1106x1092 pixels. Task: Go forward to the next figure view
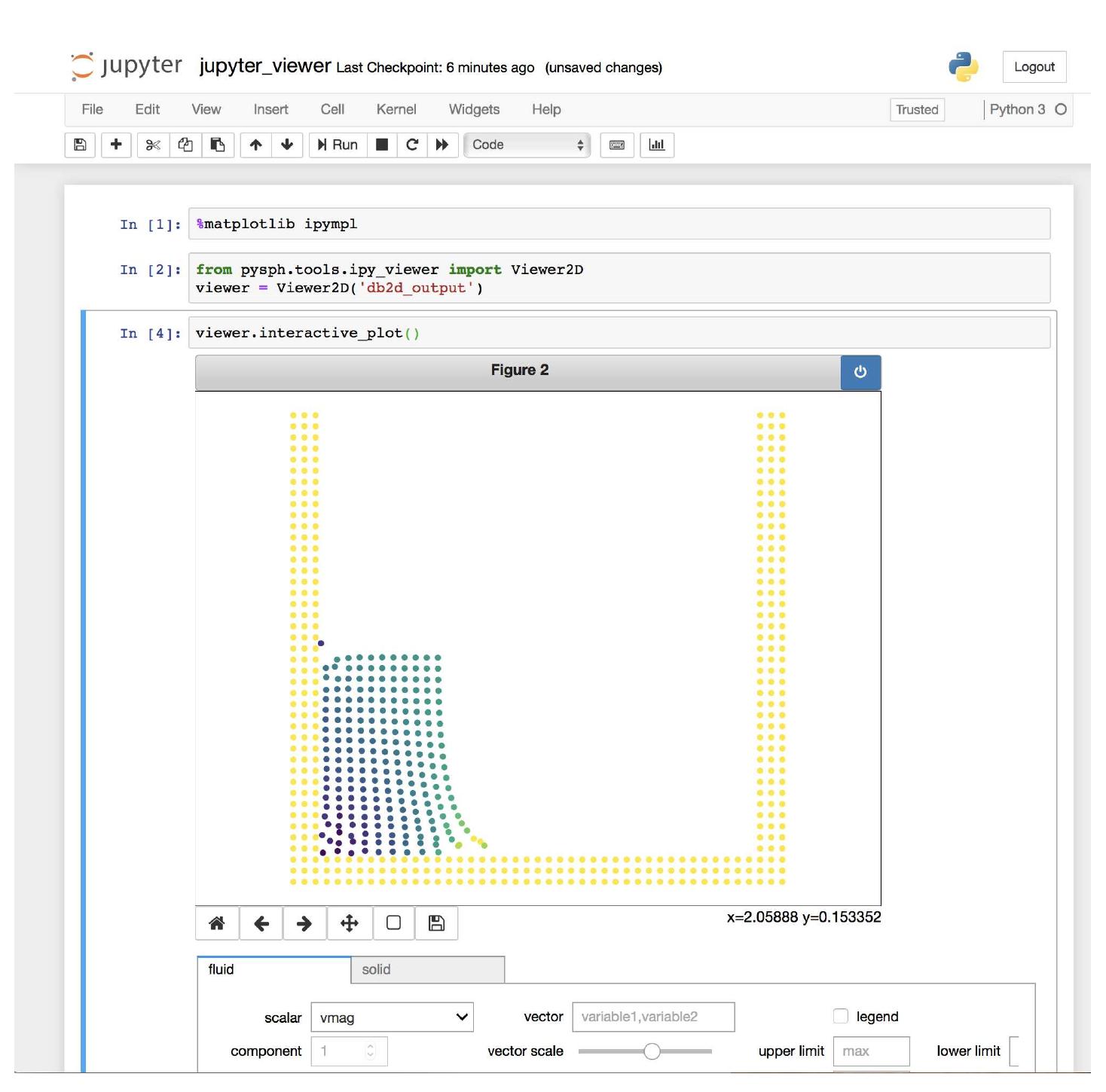tap(305, 923)
